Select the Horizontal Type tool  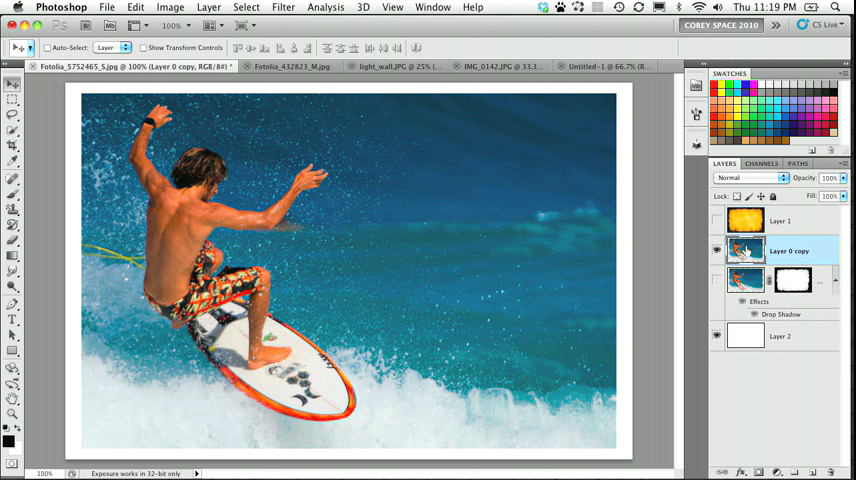pos(12,319)
